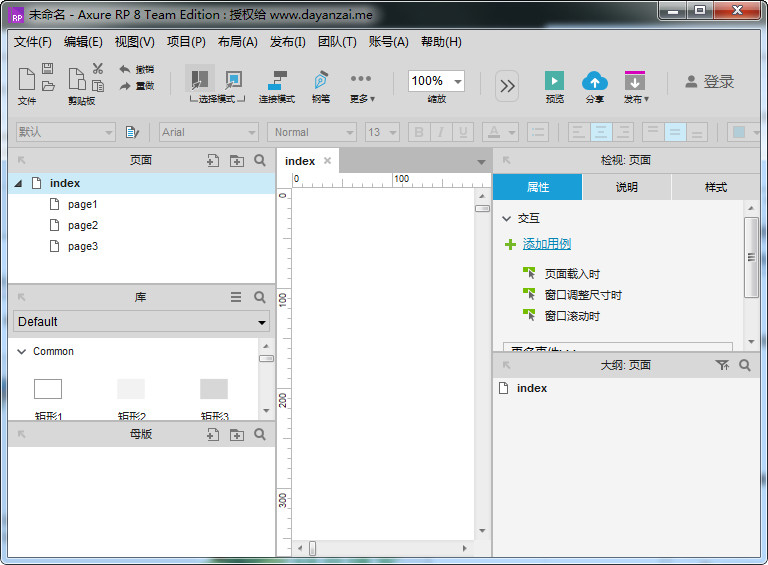Click the Preview (预览) play icon
The height and width of the screenshot is (565, 768).
coord(554,81)
